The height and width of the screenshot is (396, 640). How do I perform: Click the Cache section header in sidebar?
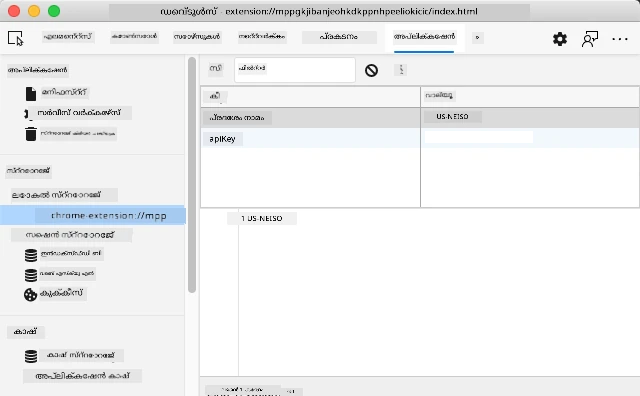click(x=25, y=331)
